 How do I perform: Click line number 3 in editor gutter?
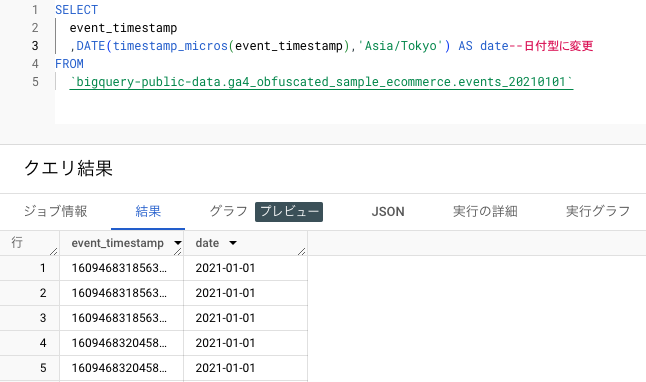[35, 45]
